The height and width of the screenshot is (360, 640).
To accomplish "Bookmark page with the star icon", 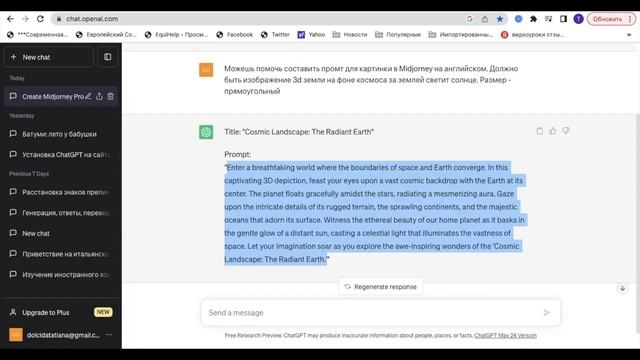I will point(500,19).
